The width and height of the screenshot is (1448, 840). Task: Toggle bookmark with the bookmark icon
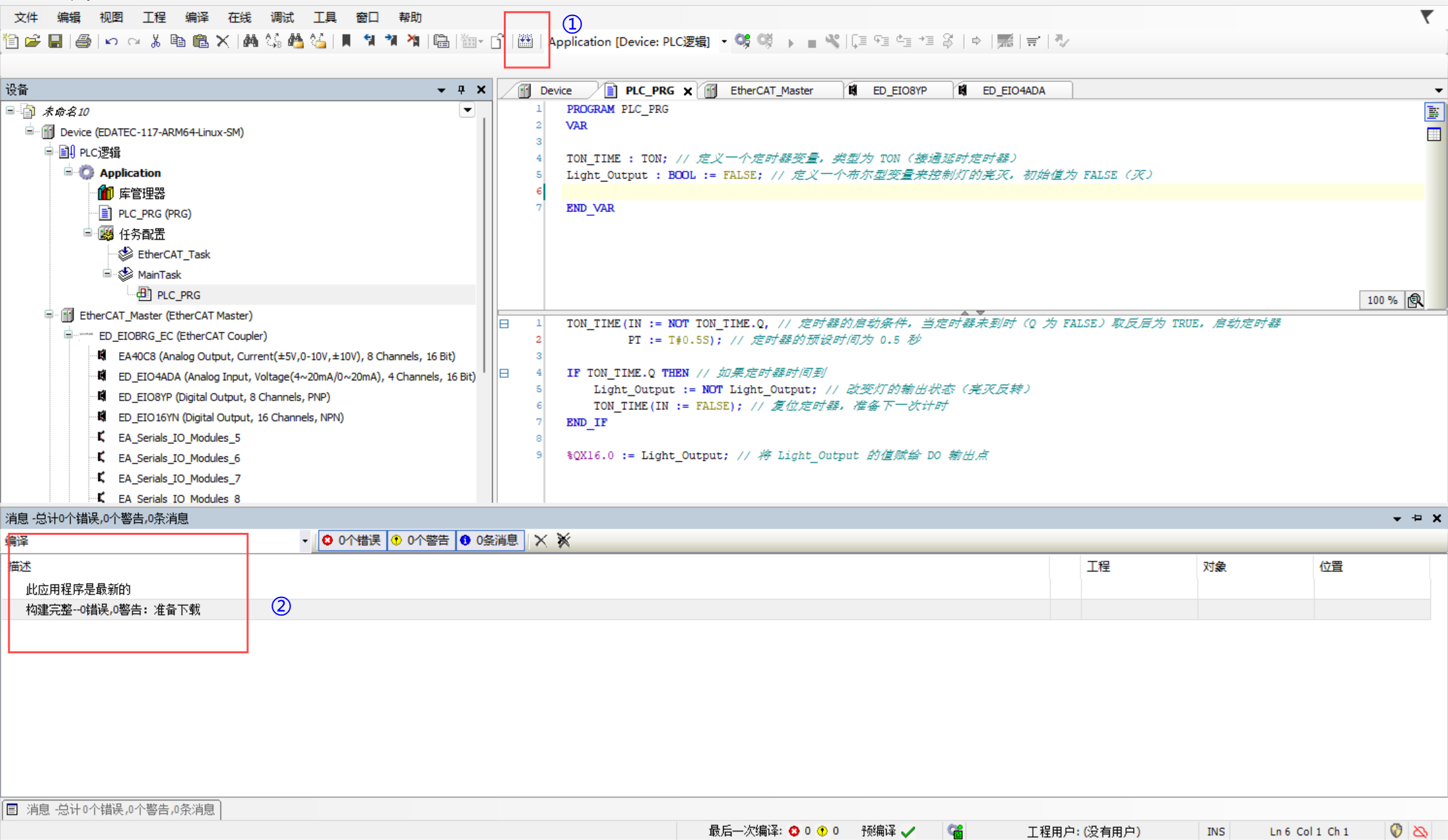pyautogui.click(x=346, y=41)
